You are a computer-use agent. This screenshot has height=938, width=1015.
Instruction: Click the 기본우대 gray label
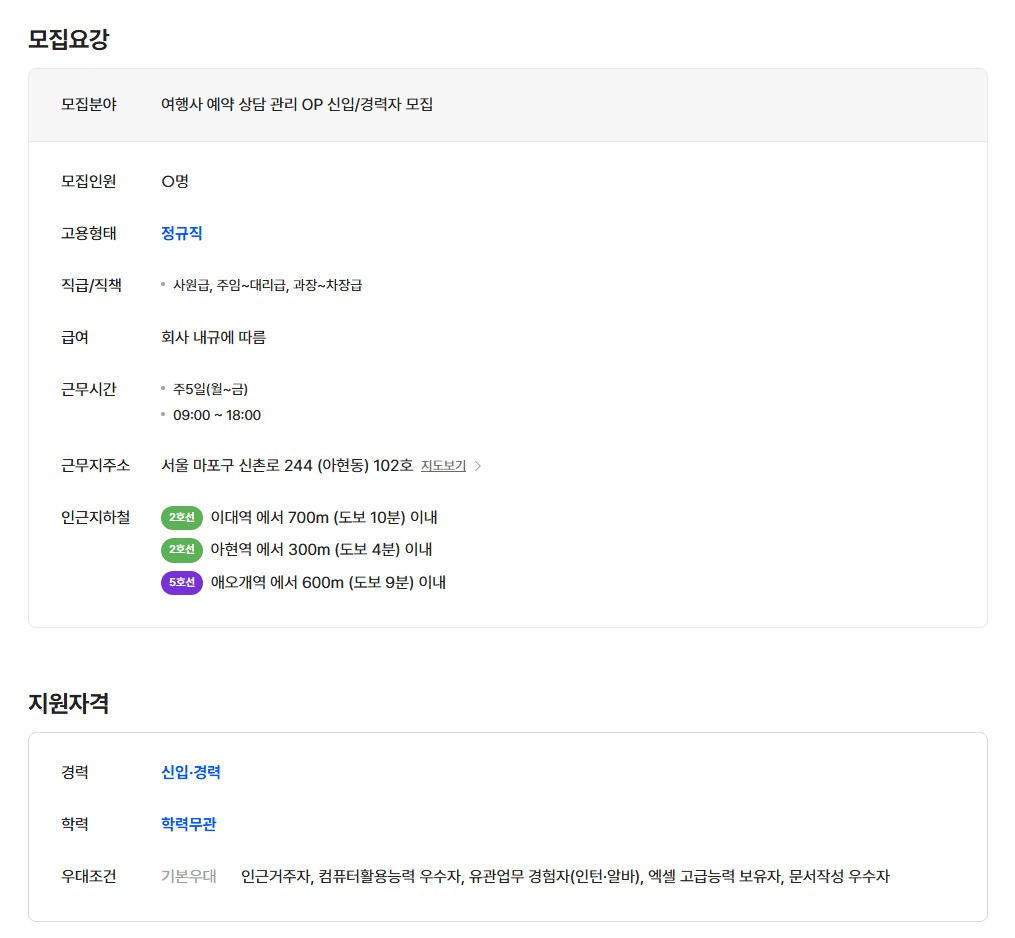tap(189, 876)
